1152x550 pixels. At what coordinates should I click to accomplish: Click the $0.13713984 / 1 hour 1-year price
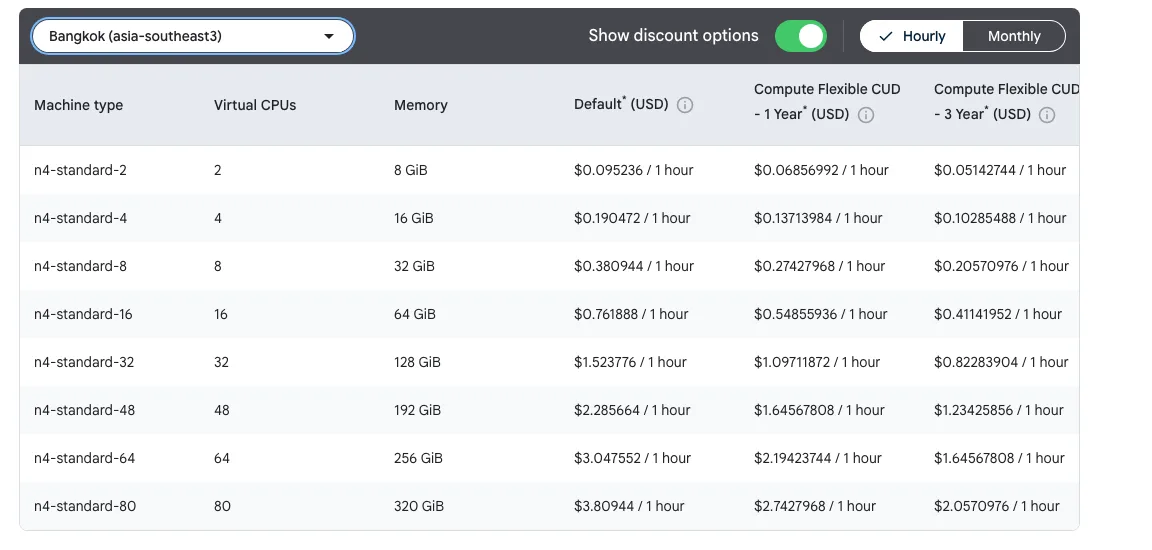point(818,218)
